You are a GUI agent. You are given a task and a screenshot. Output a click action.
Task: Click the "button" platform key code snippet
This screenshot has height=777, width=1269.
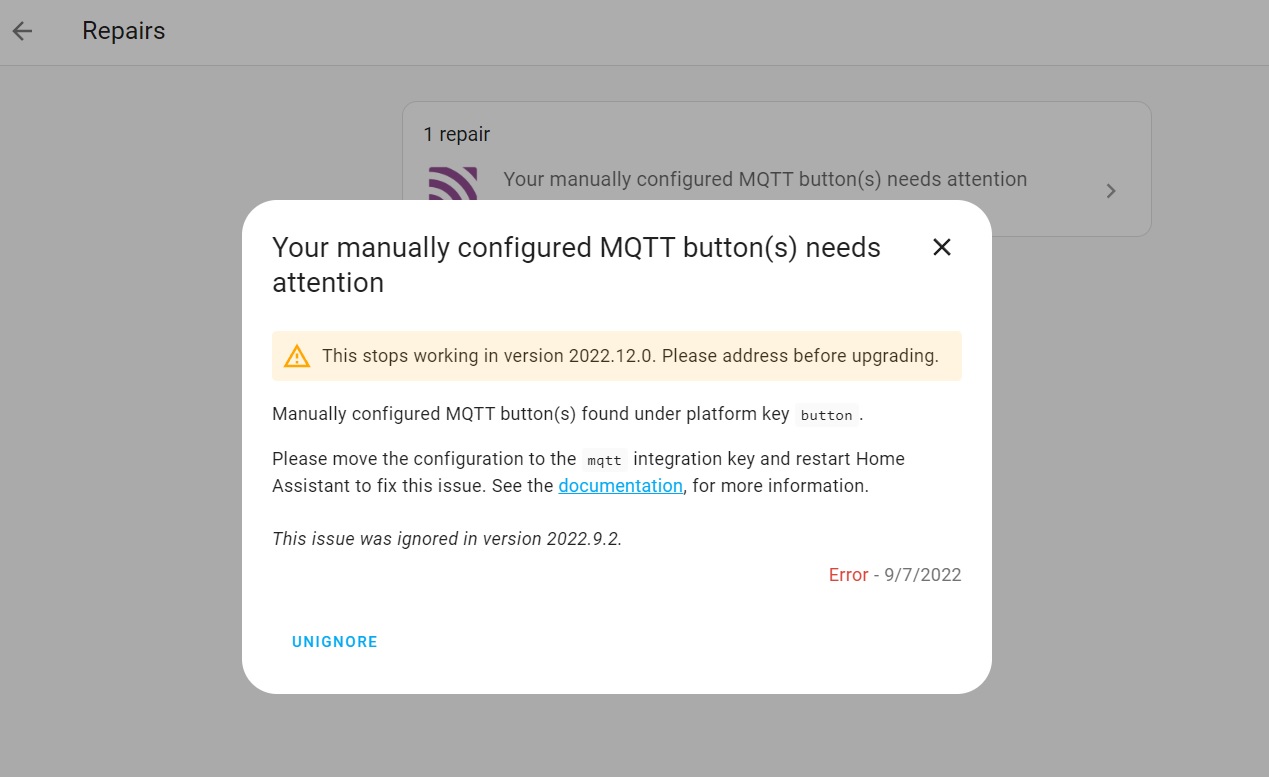click(826, 415)
